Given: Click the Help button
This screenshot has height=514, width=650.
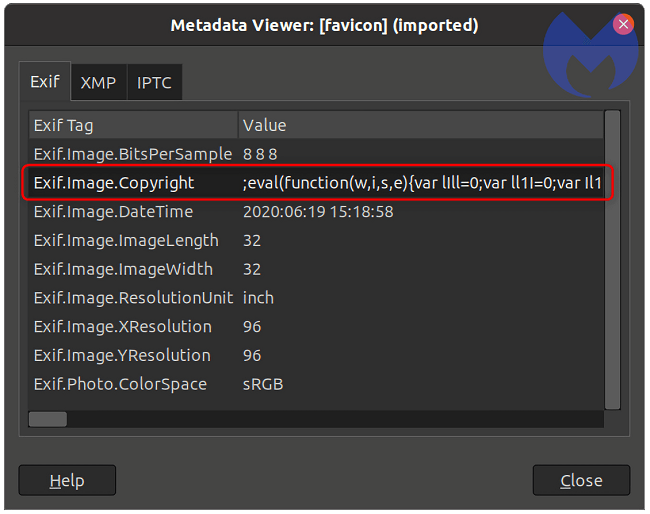Looking at the screenshot, I should (x=67, y=480).
